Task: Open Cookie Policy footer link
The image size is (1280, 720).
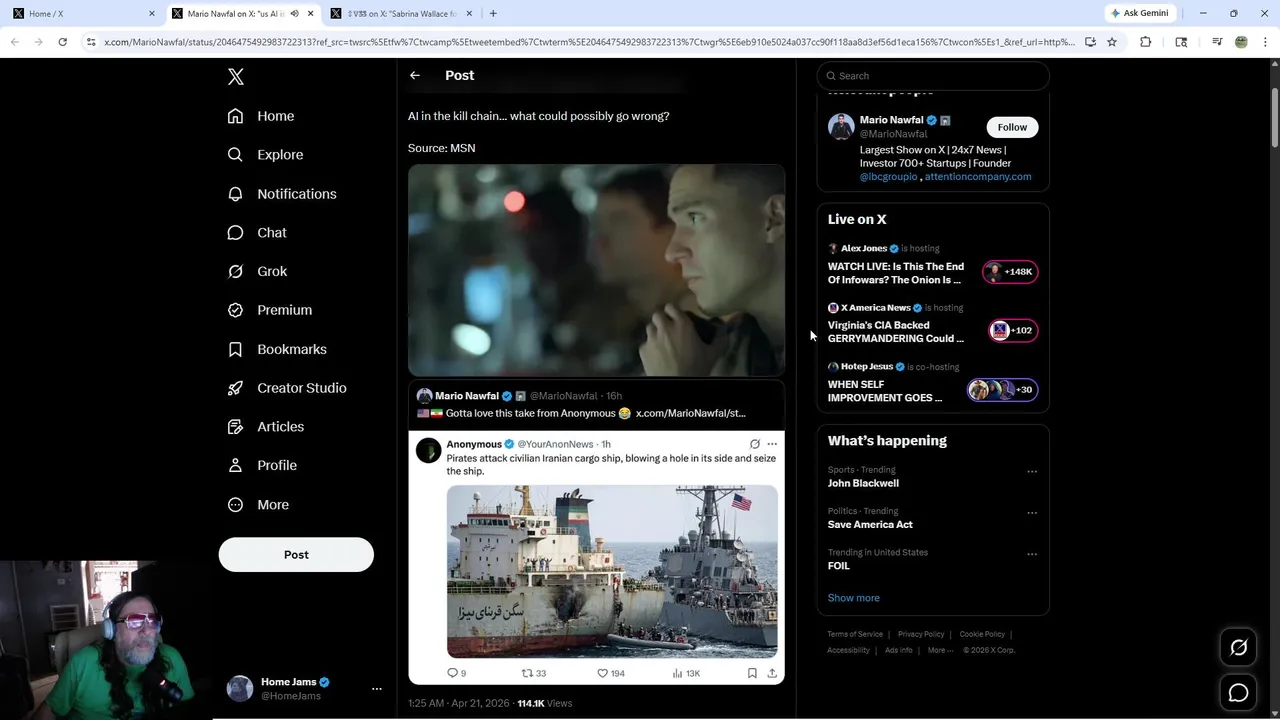Action: 982,634
